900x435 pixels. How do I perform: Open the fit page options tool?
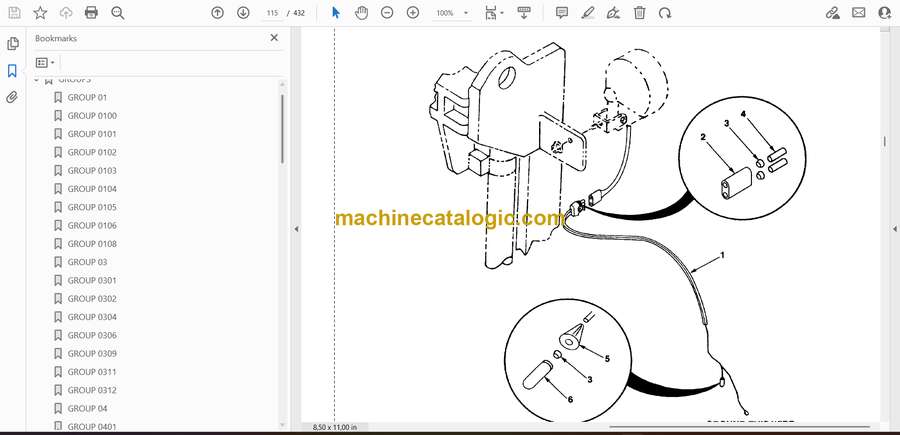(x=494, y=13)
